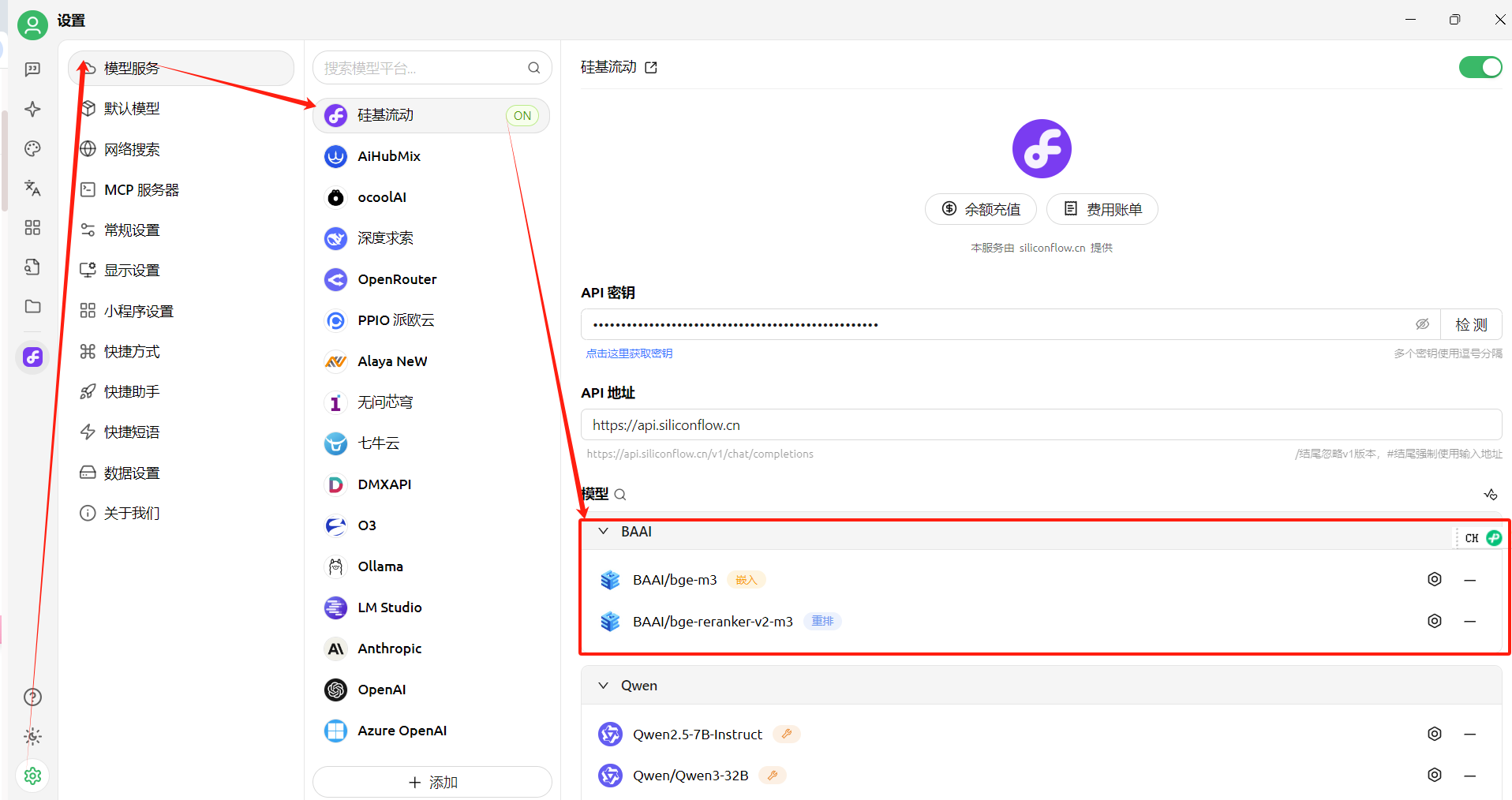Screen dimensions: 1512x800
Task: Remove BAAI/bge-reranker-v2-m3 with minus icon
Action: tap(1470, 622)
